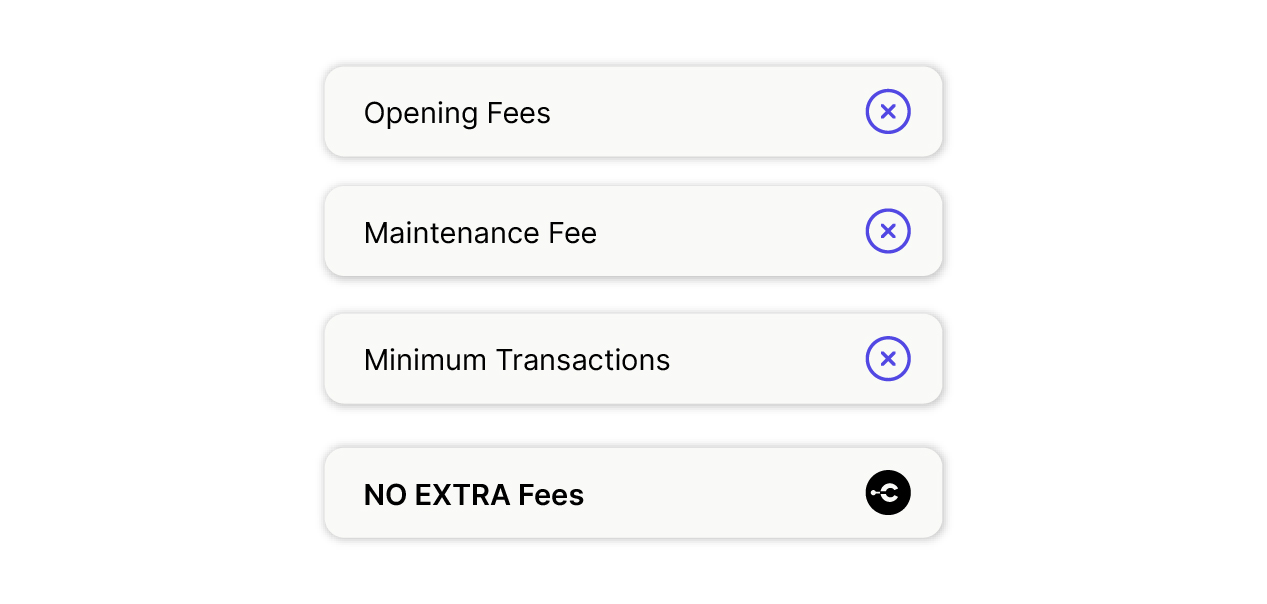Click the word Maintenance in the second card
The image size is (1267, 604).
(452, 233)
